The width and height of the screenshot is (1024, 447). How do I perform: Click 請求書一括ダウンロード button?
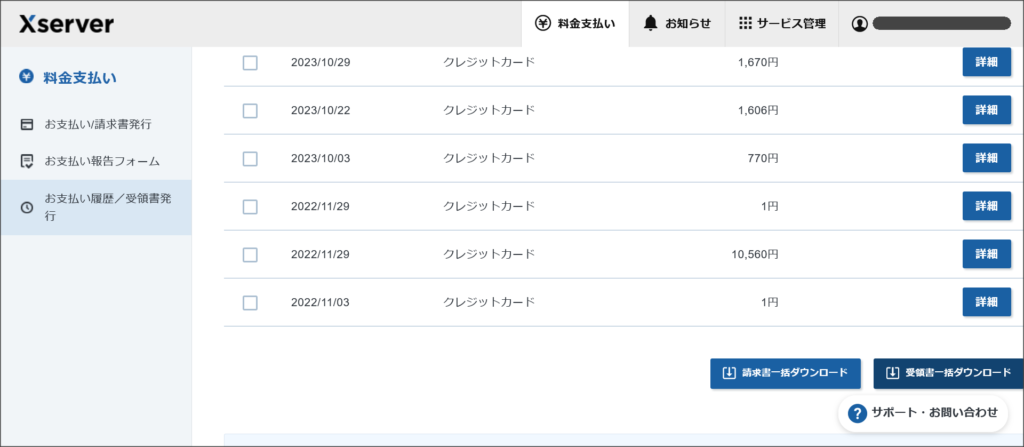[785, 374]
